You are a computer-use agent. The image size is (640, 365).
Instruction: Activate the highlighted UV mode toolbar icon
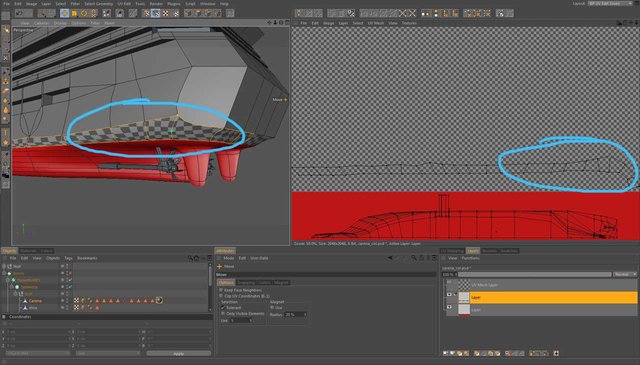156,13
